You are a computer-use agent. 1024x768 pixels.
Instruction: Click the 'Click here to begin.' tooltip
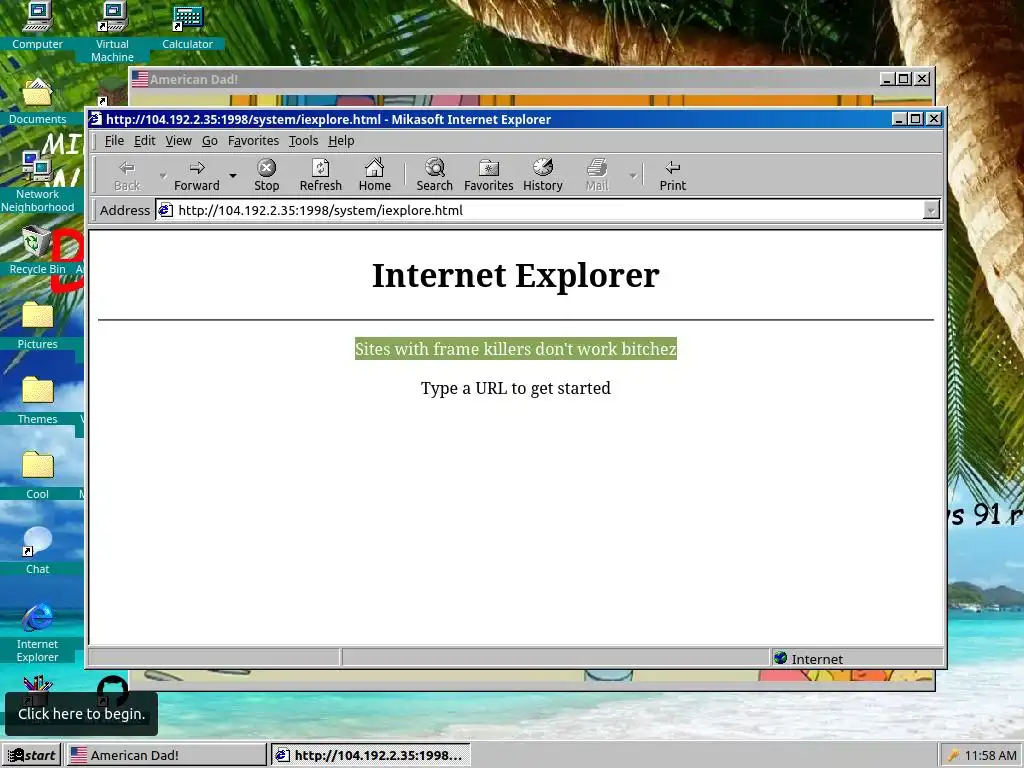(x=82, y=714)
